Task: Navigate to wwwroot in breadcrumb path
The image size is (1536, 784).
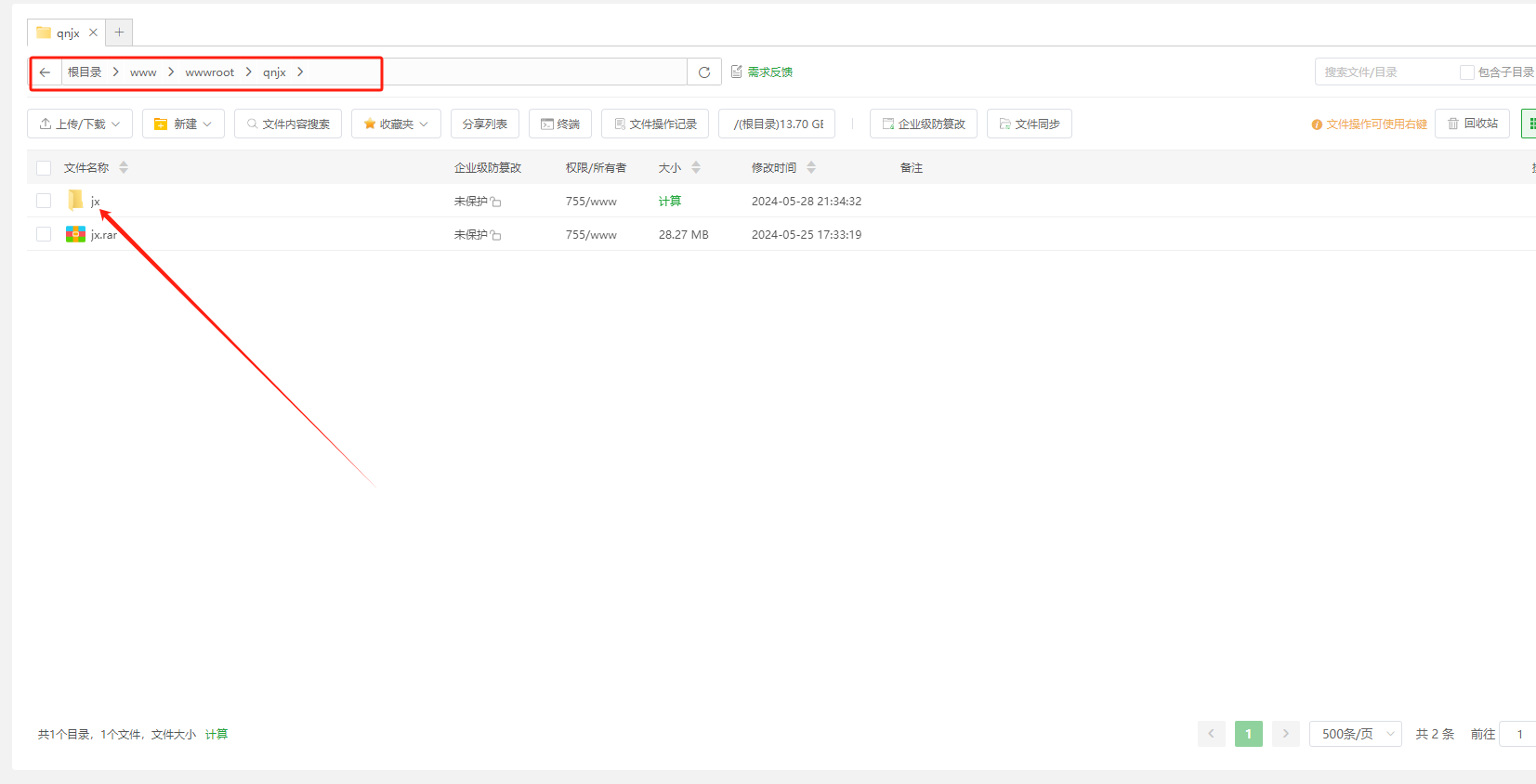Action: [209, 72]
